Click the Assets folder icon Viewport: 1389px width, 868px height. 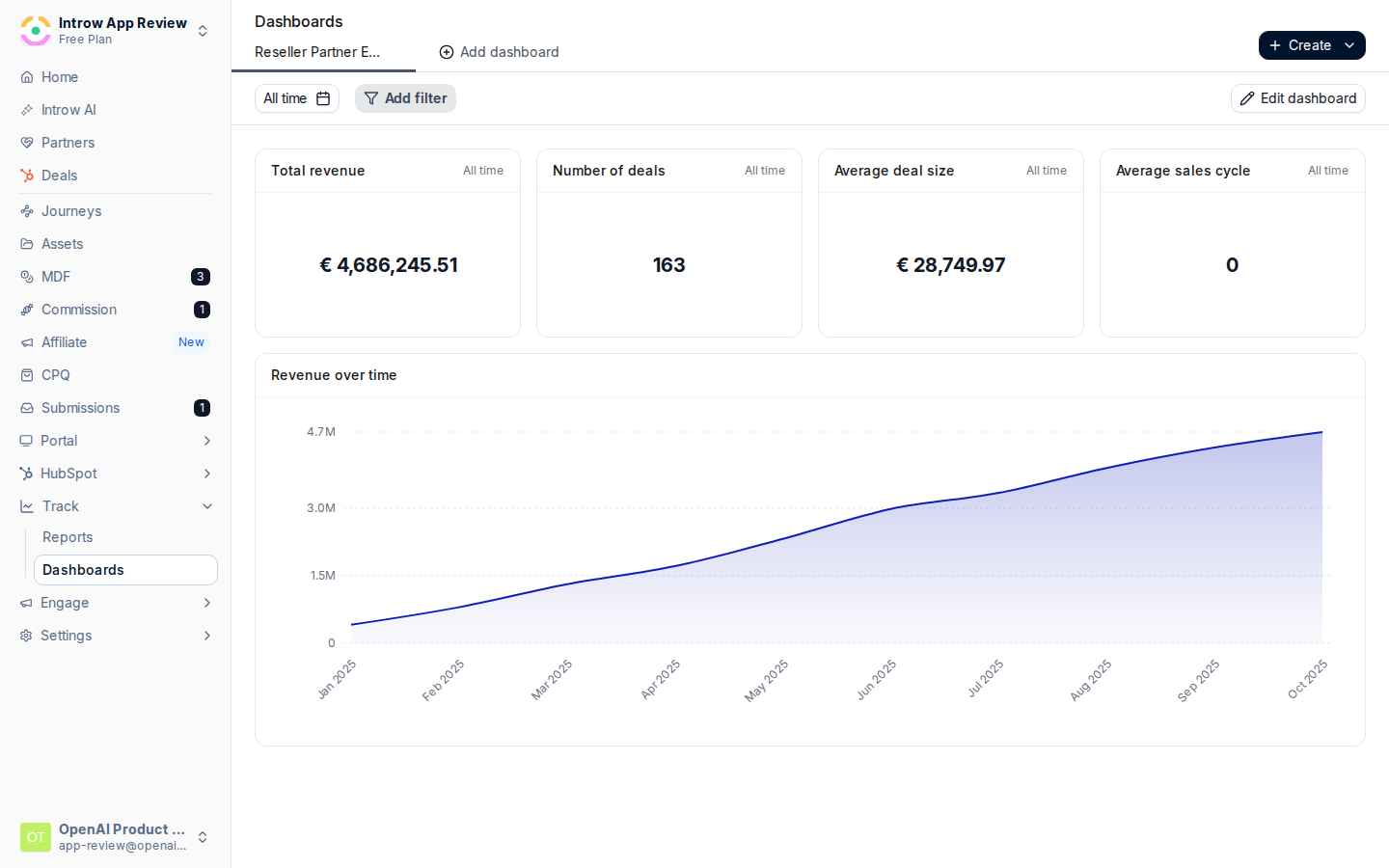click(x=27, y=244)
